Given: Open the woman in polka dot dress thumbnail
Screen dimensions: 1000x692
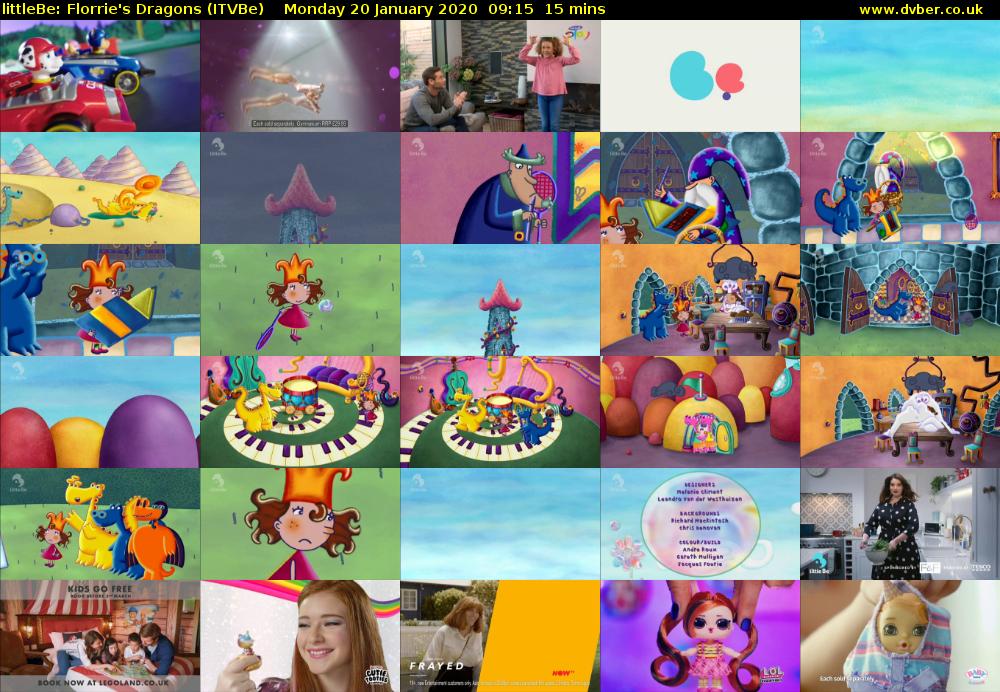Looking at the screenshot, I should pos(900,524).
